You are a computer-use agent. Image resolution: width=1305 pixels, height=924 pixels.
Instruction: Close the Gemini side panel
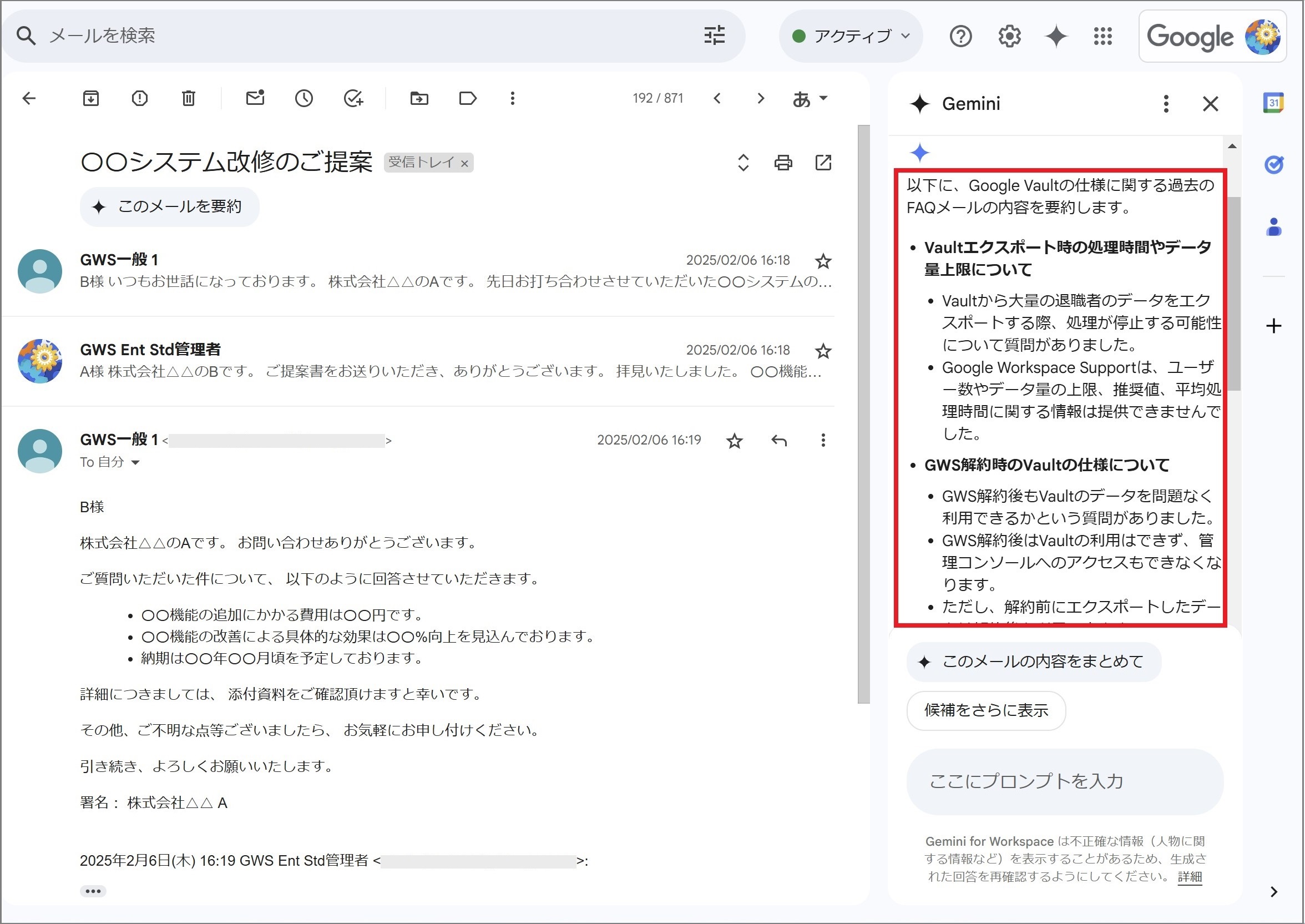(x=1211, y=104)
